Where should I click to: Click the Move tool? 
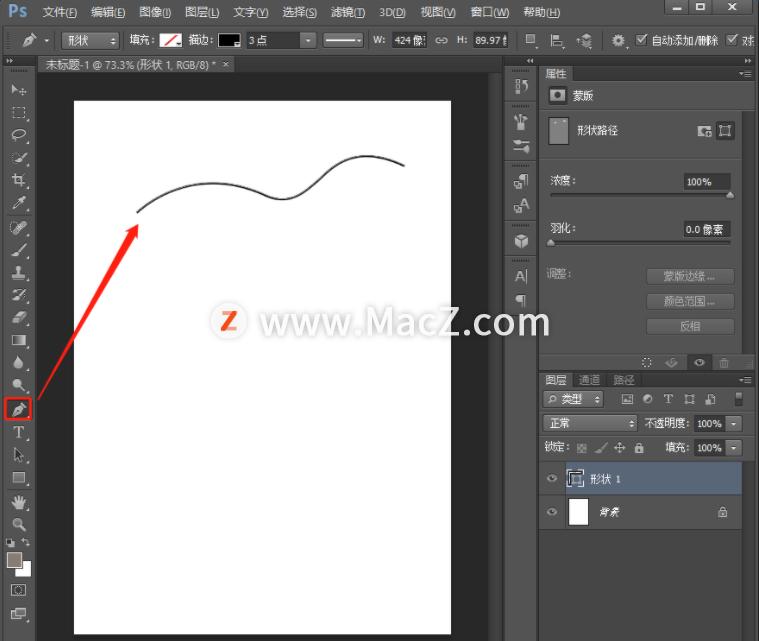(x=18, y=90)
